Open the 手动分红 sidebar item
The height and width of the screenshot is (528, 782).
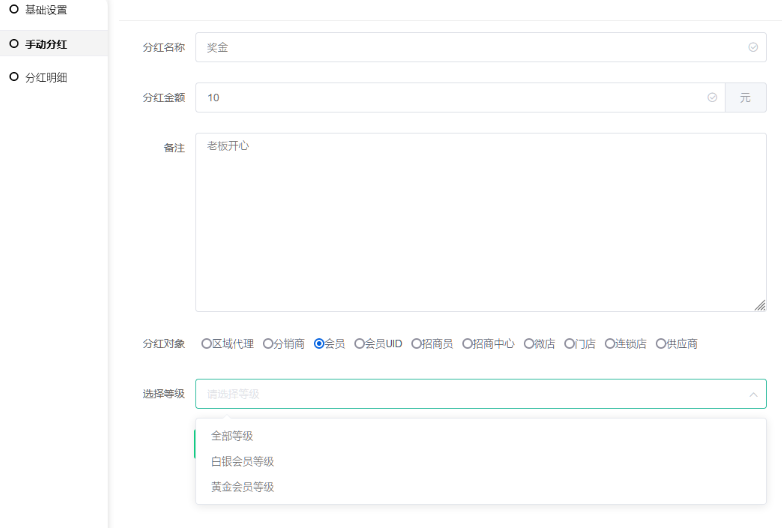click(x=45, y=44)
